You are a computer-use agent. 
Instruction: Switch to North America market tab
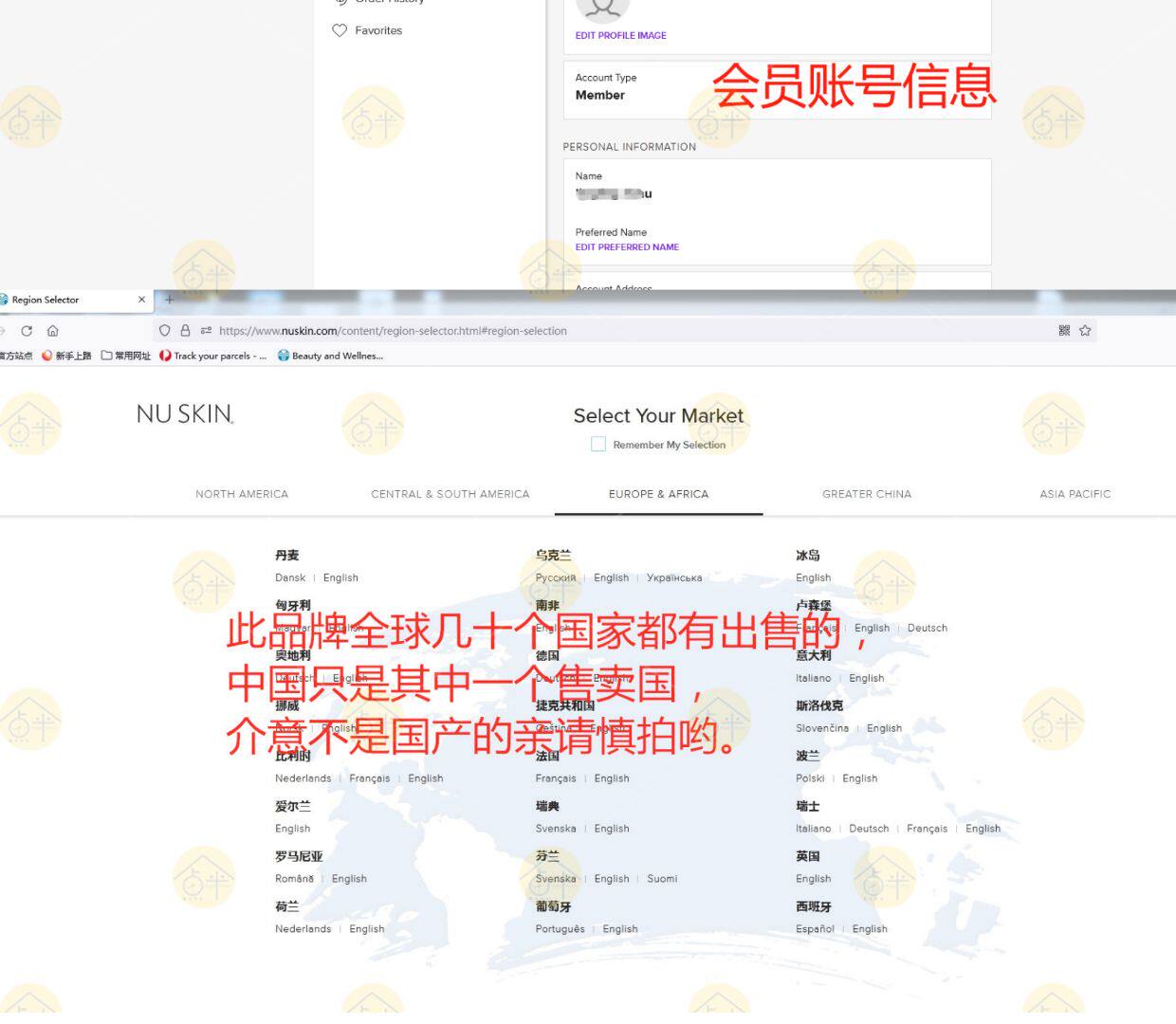(242, 494)
